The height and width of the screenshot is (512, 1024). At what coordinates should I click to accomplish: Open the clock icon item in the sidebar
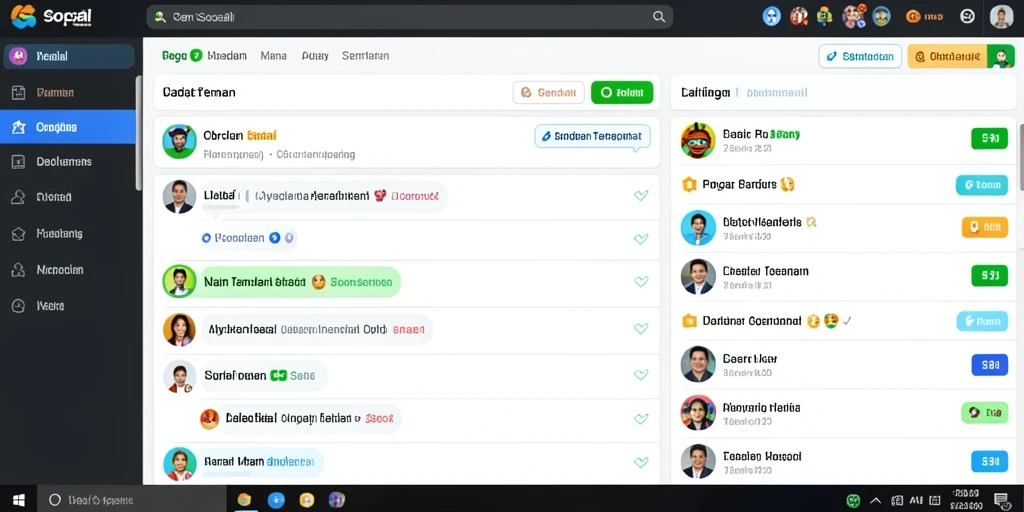click(69, 305)
